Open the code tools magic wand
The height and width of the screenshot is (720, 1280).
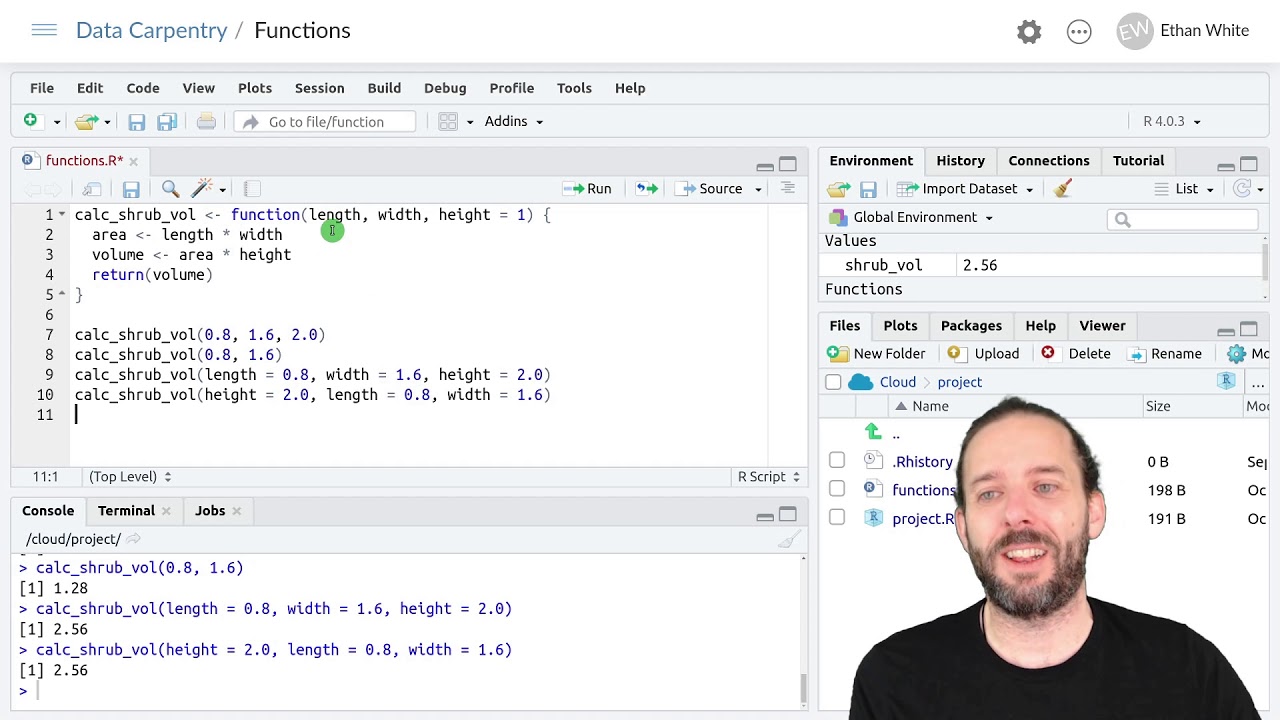point(202,188)
